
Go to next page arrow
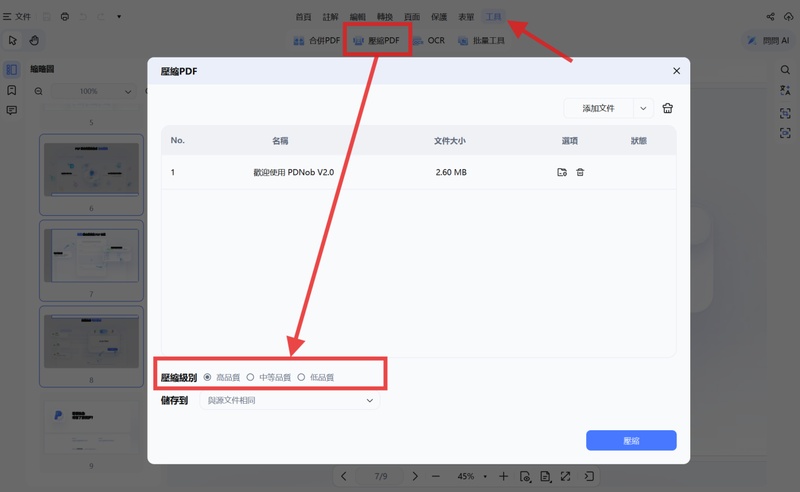click(415, 476)
